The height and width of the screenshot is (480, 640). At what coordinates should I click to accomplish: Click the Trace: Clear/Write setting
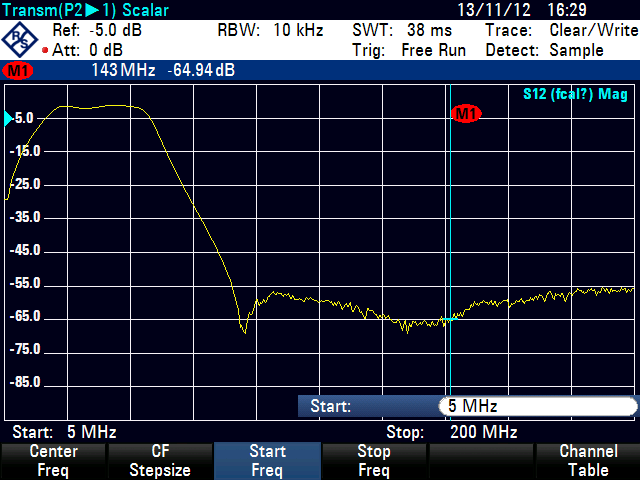[x=562, y=31]
